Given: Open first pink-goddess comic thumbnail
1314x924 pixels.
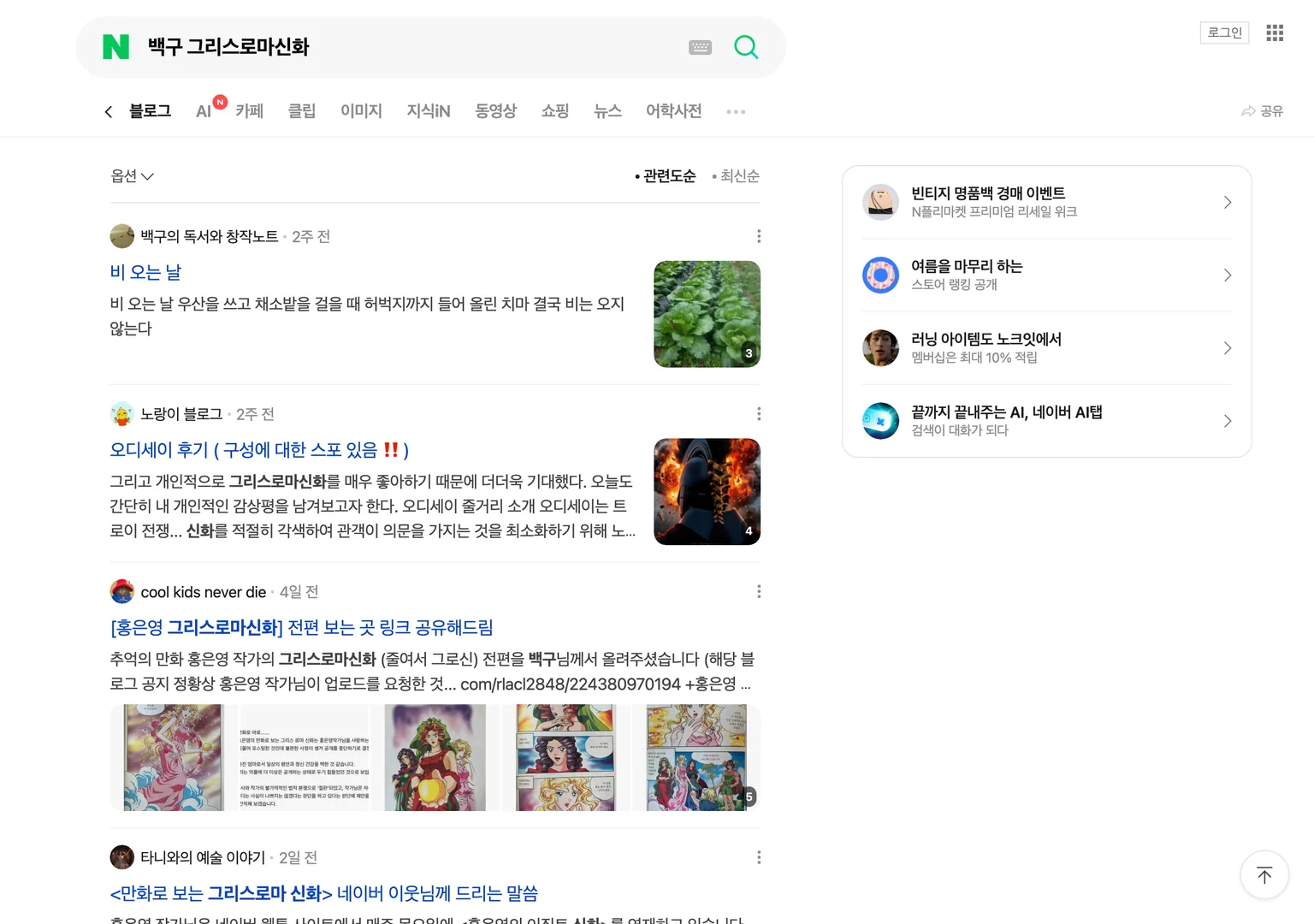Looking at the screenshot, I should (173, 757).
